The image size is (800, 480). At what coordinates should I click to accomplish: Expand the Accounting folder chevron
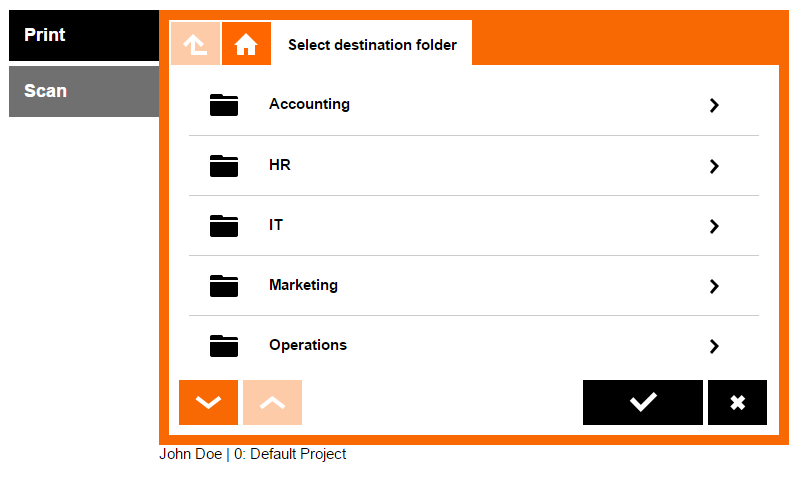[714, 105]
